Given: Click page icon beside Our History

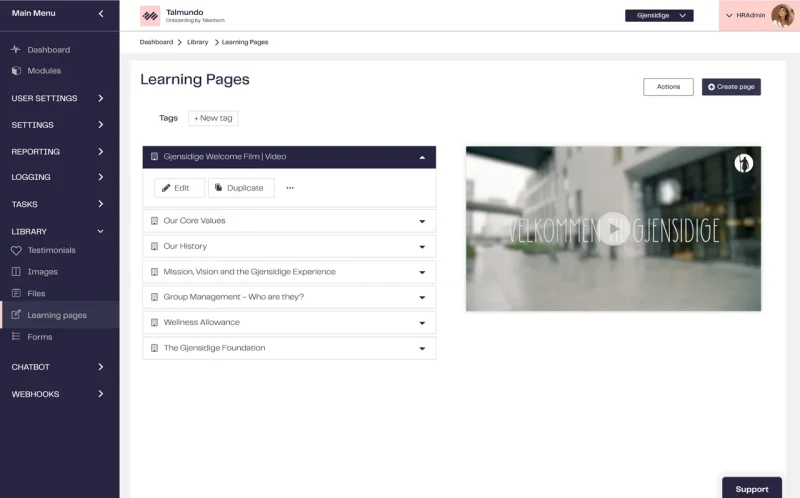Looking at the screenshot, I should coord(154,246).
